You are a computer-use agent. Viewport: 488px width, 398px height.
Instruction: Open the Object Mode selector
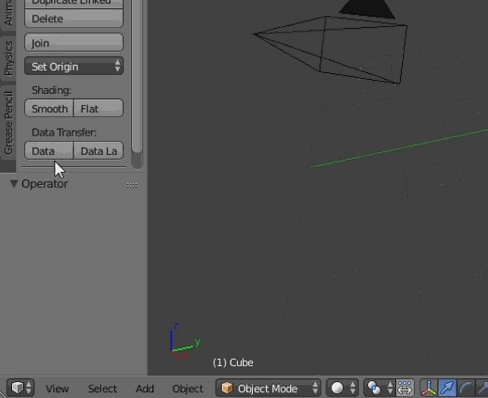tap(268, 388)
